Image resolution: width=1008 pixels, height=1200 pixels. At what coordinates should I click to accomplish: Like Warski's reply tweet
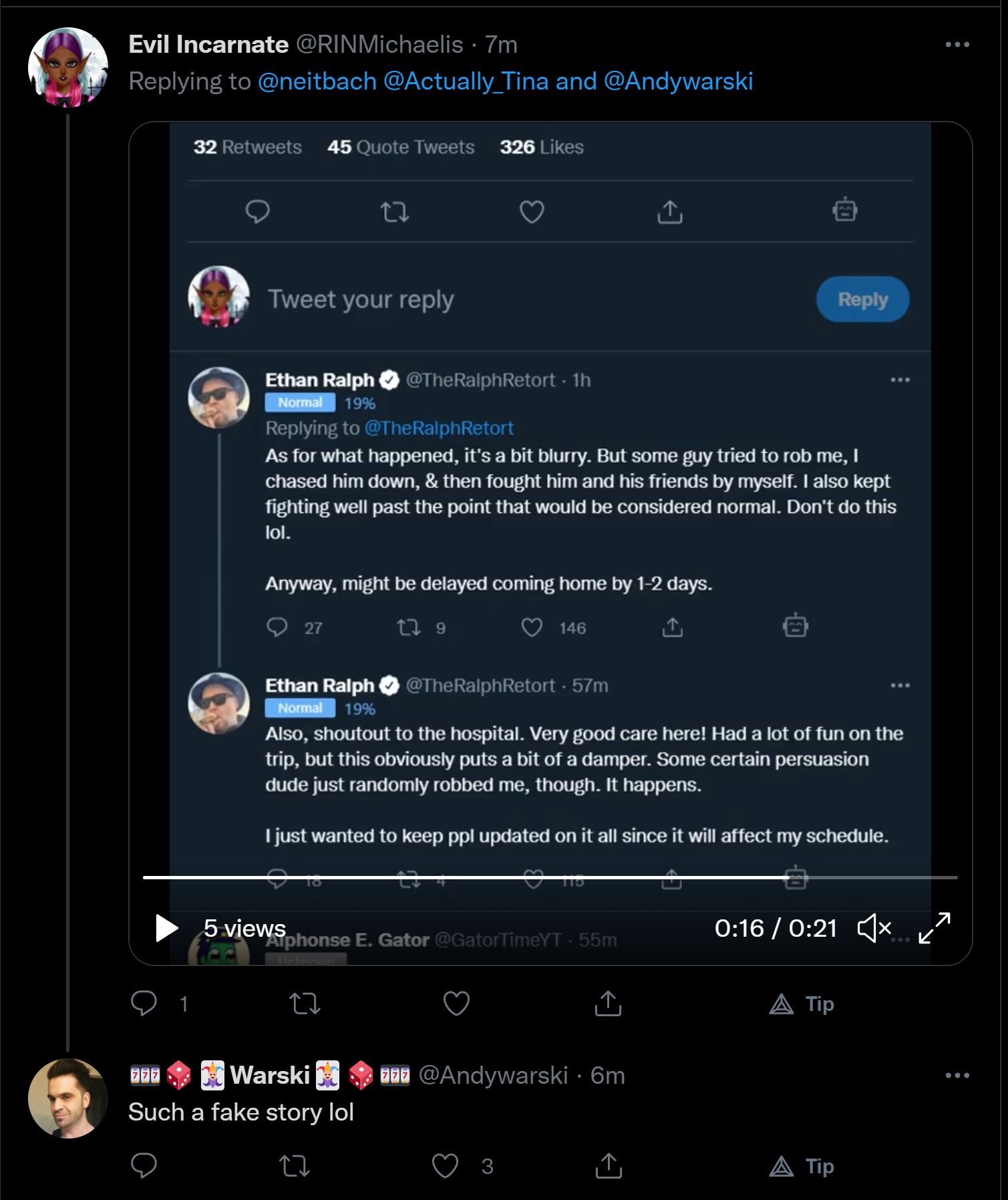(x=445, y=1166)
